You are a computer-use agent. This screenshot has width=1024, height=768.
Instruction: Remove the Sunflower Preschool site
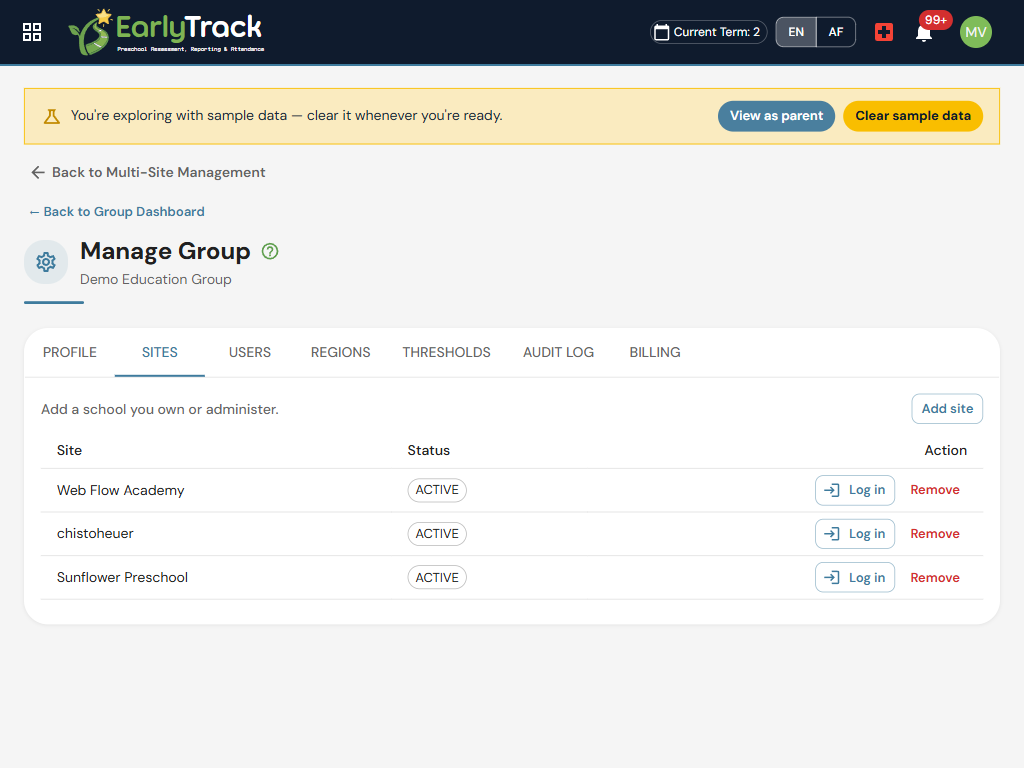[935, 578]
